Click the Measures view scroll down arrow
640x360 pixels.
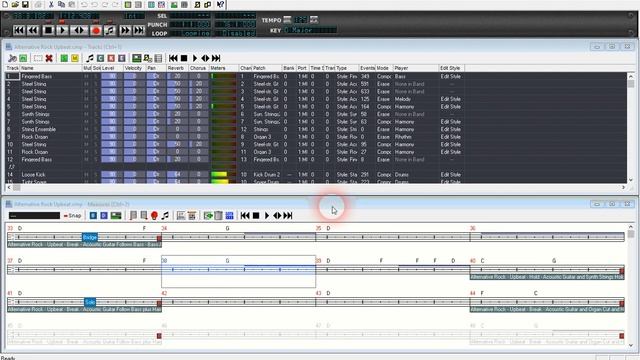coord(631,345)
